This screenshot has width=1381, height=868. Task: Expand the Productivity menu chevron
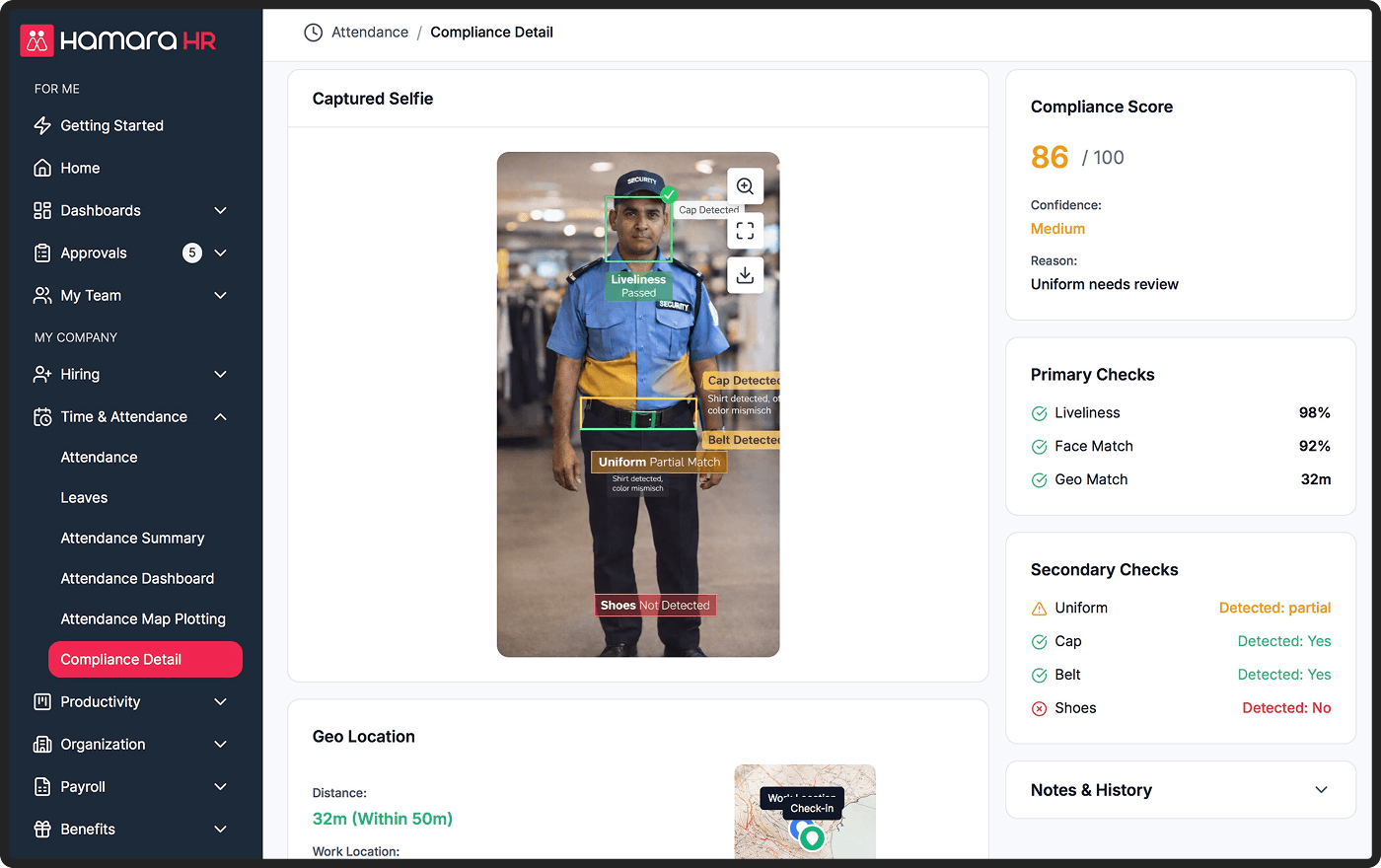pyautogui.click(x=221, y=701)
